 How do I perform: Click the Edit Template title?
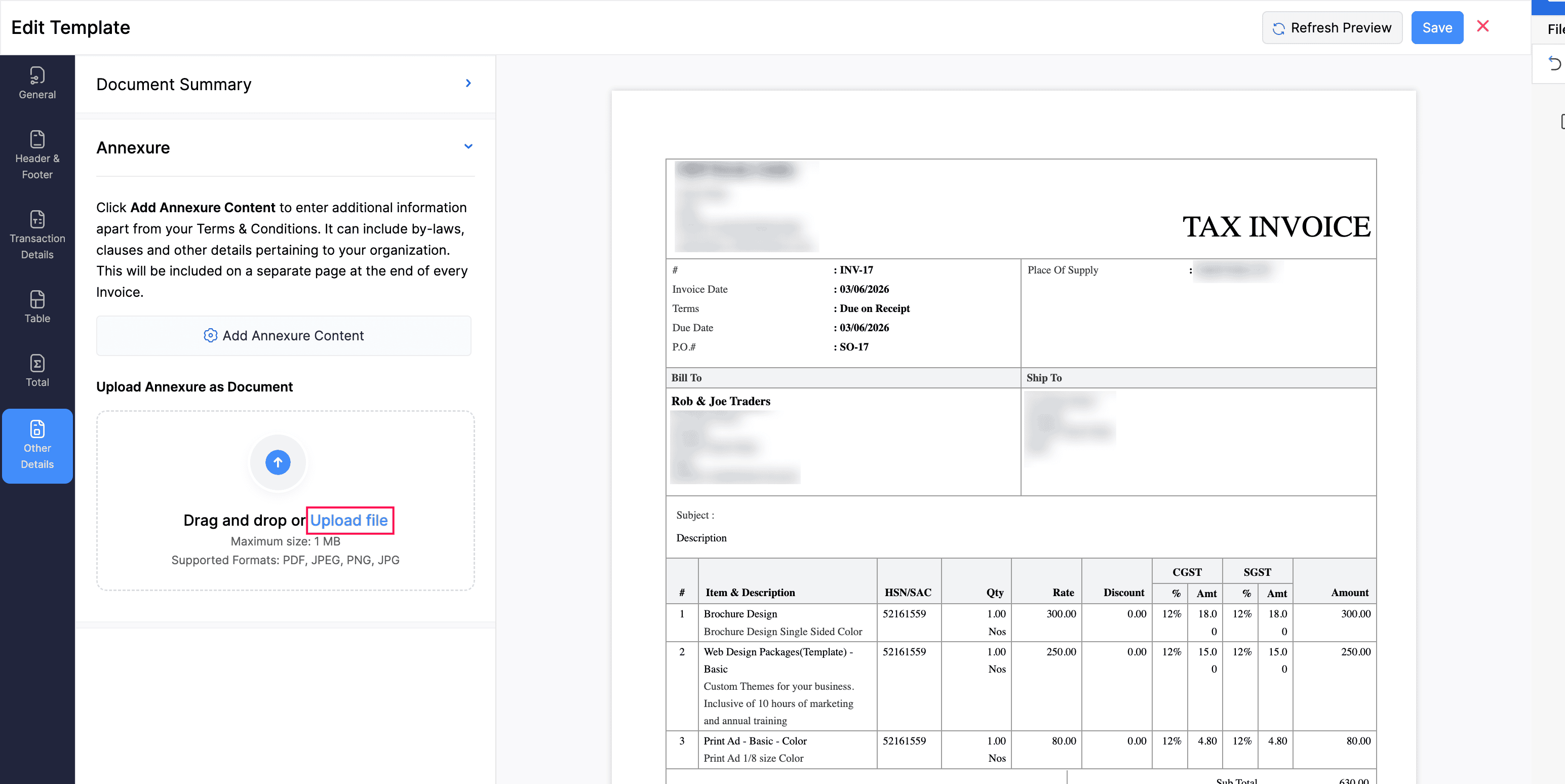coord(70,27)
